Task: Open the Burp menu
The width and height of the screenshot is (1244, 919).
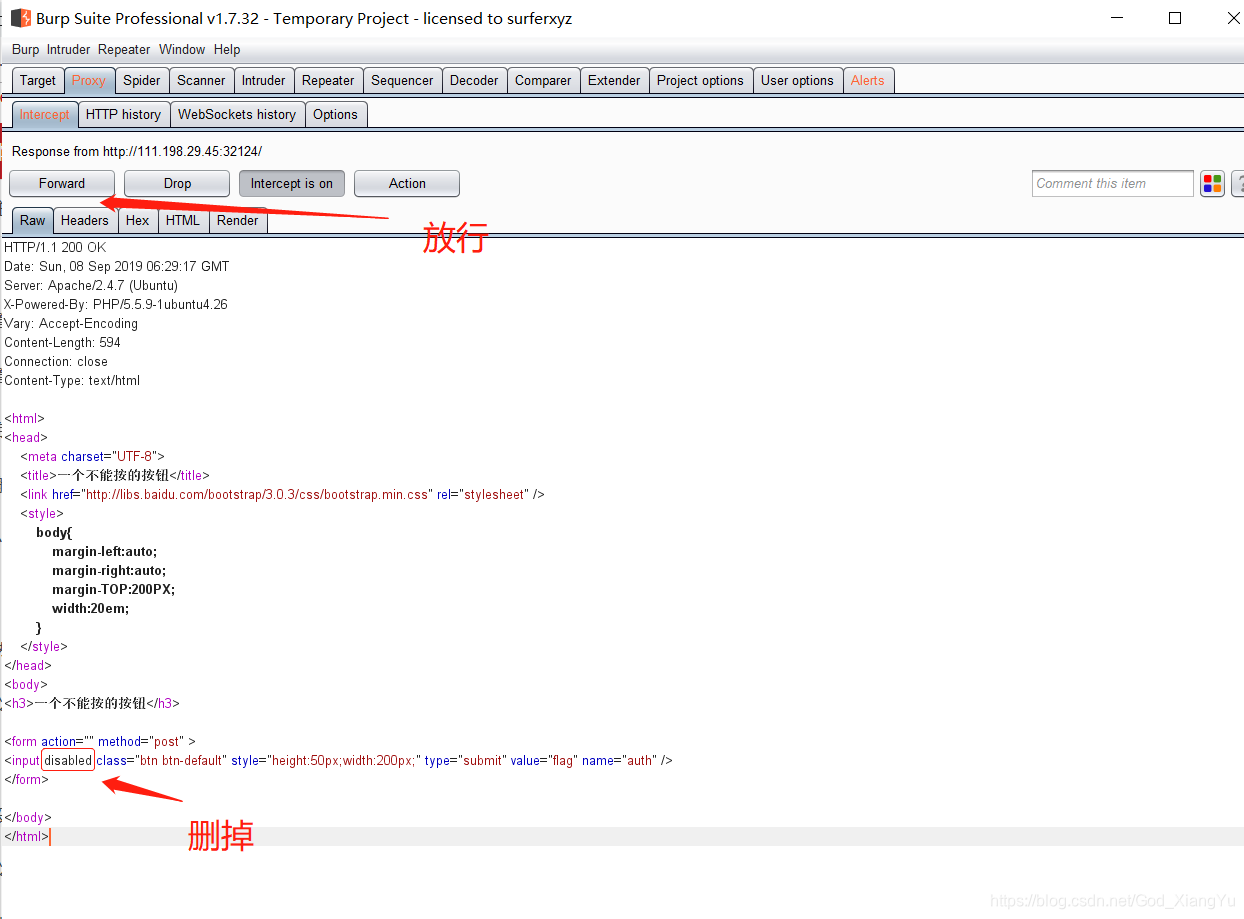Action: click(x=25, y=49)
